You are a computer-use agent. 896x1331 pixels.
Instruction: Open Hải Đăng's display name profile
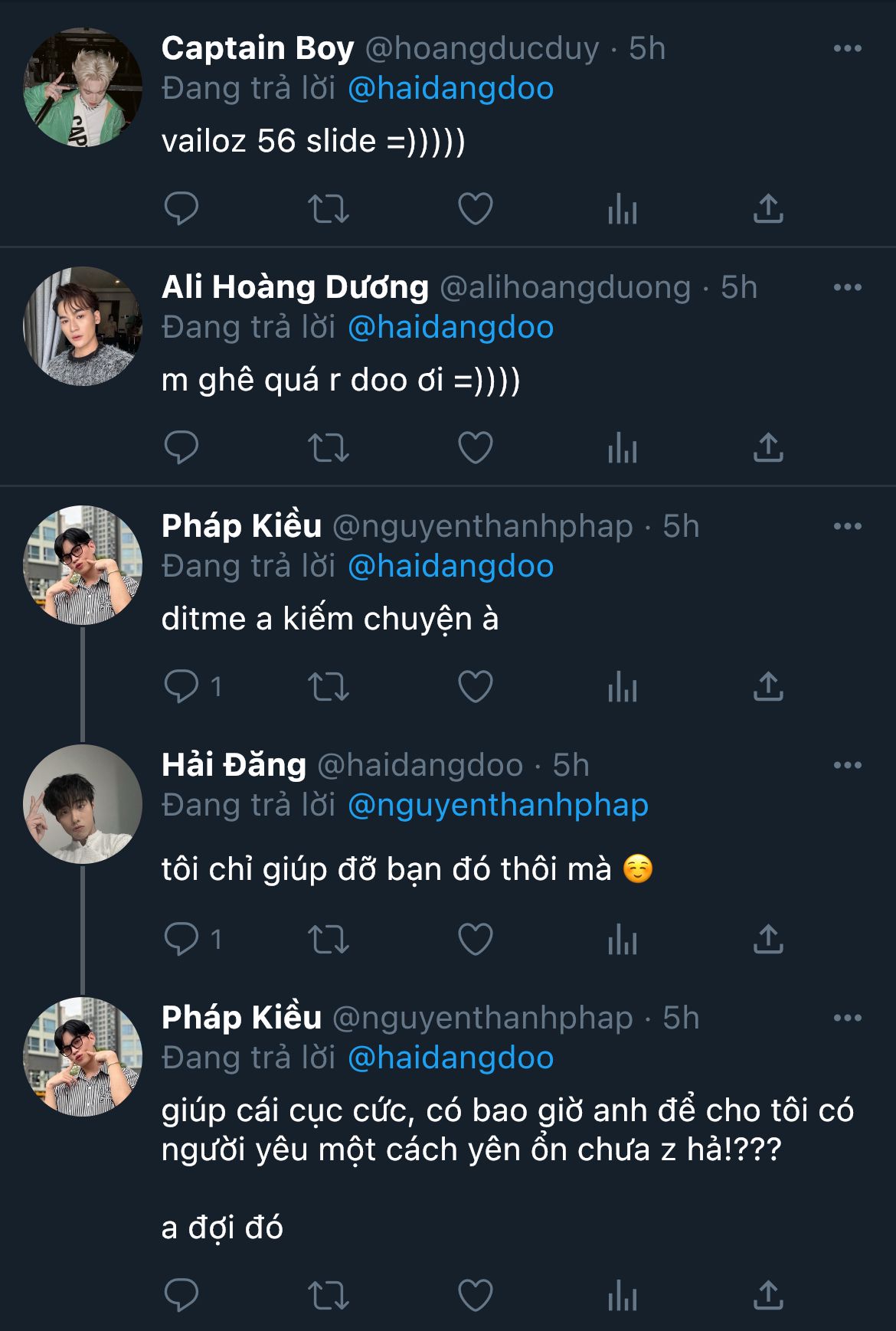click(x=234, y=765)
